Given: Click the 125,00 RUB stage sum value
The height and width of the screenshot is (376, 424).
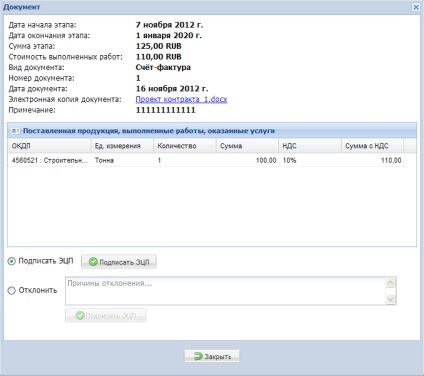Looking at the screenshot, I should coord(159,46).
